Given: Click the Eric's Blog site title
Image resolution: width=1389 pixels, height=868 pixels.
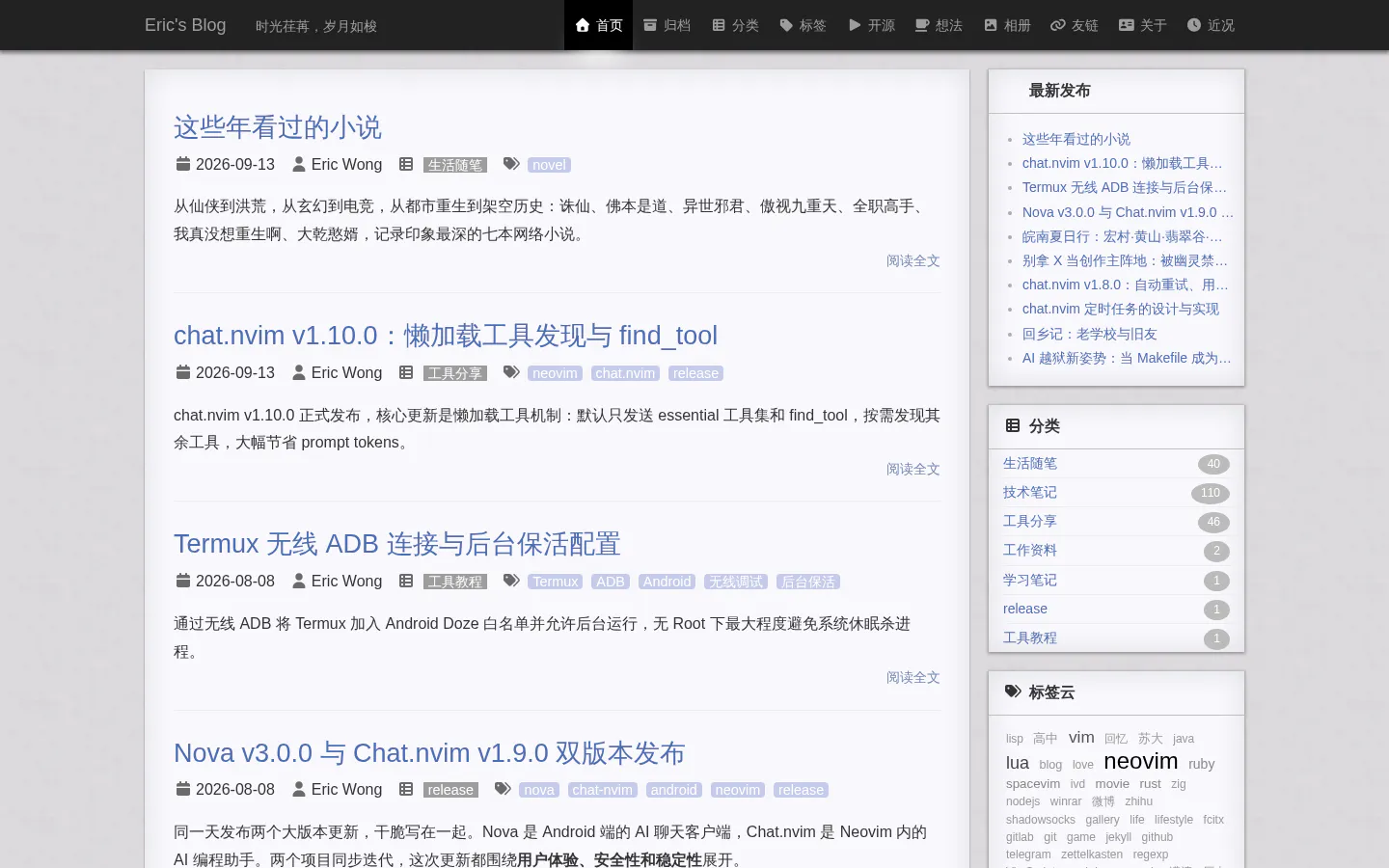Looking at the screenshot, I should click(x=185, y=25).
